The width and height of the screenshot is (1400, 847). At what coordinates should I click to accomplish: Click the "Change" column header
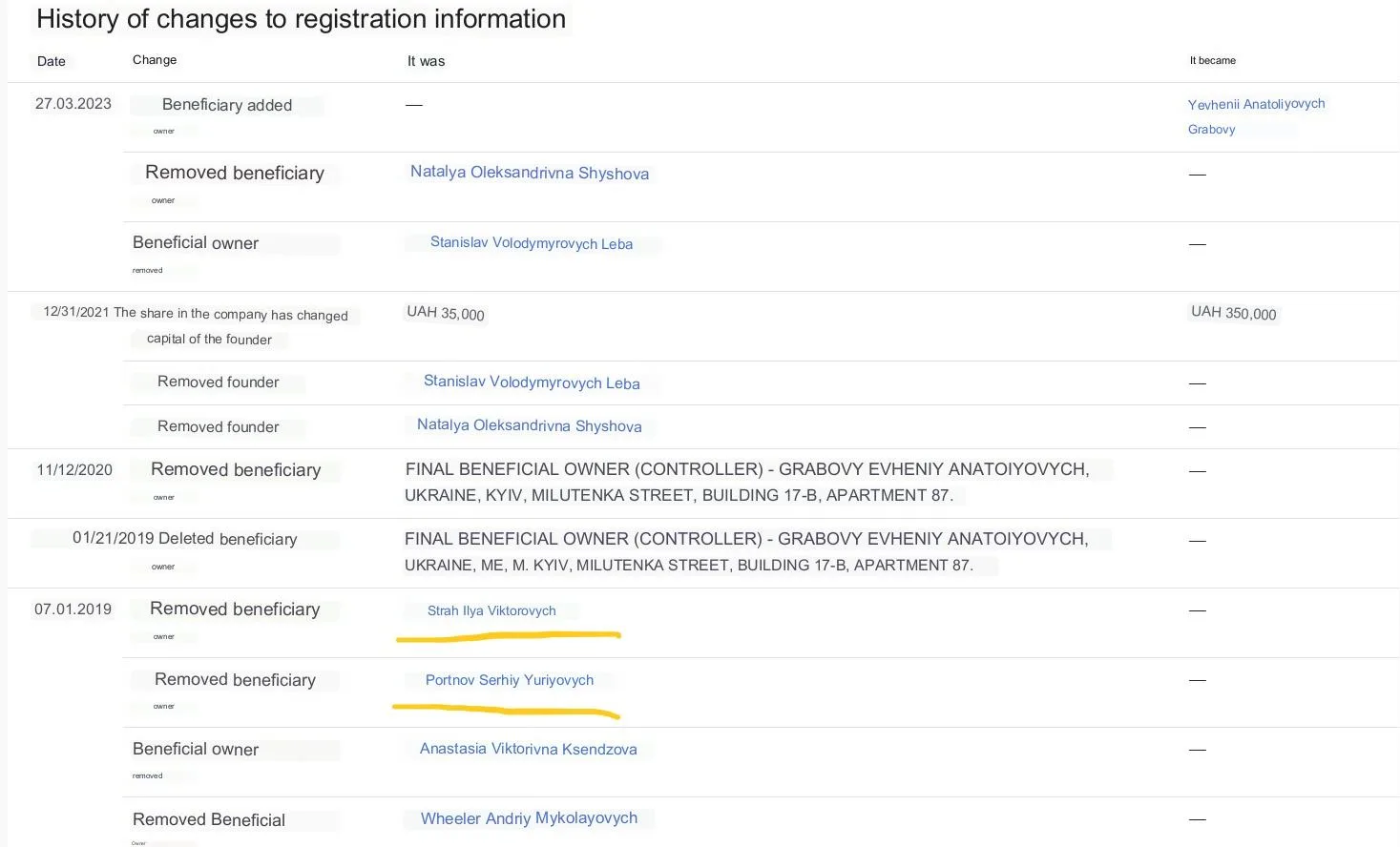155,60
